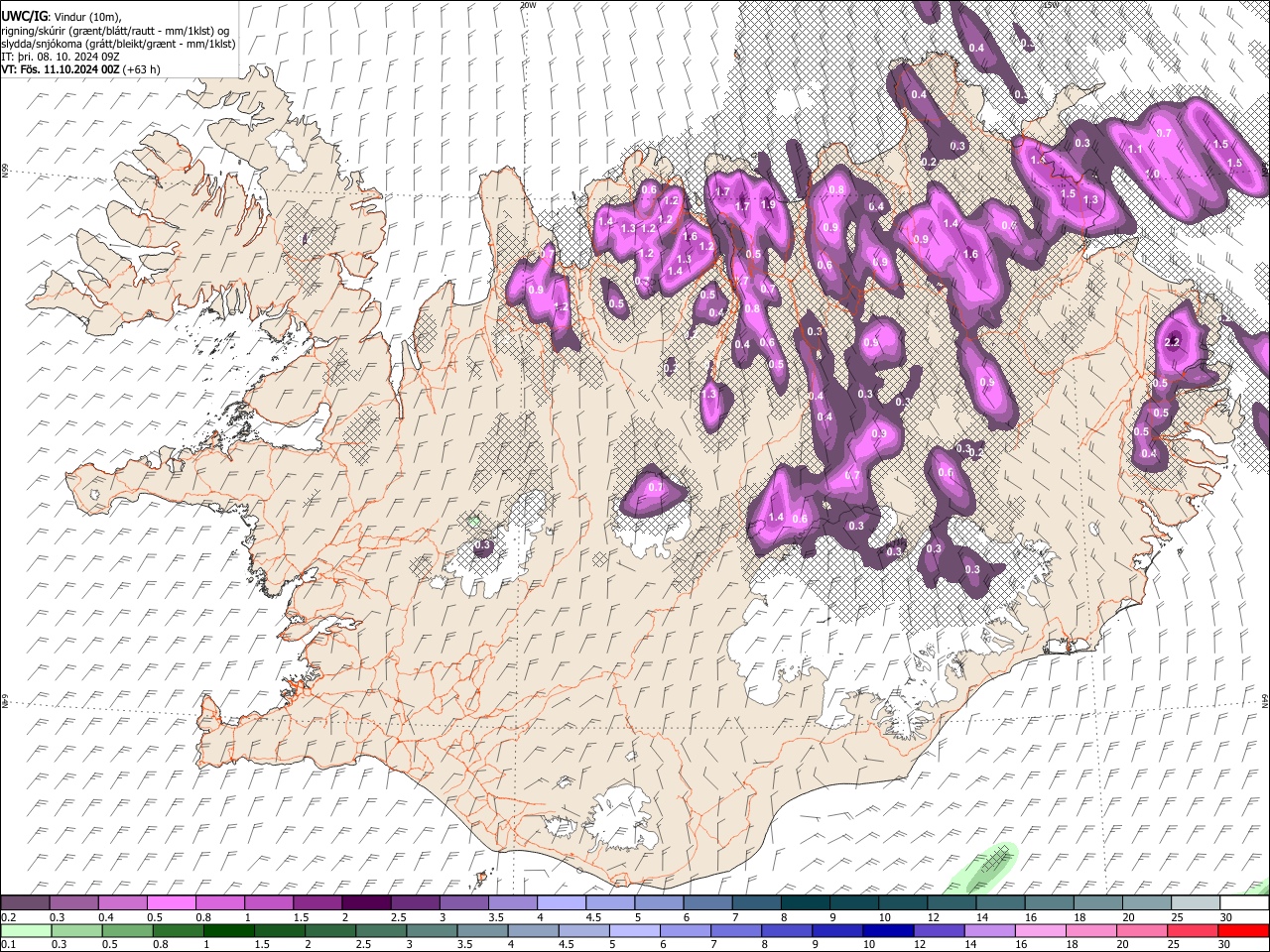Click the light pink 16 swatch, lower legend row
This screenshot has width=1270, height=952.
(x=1041, y=930)
